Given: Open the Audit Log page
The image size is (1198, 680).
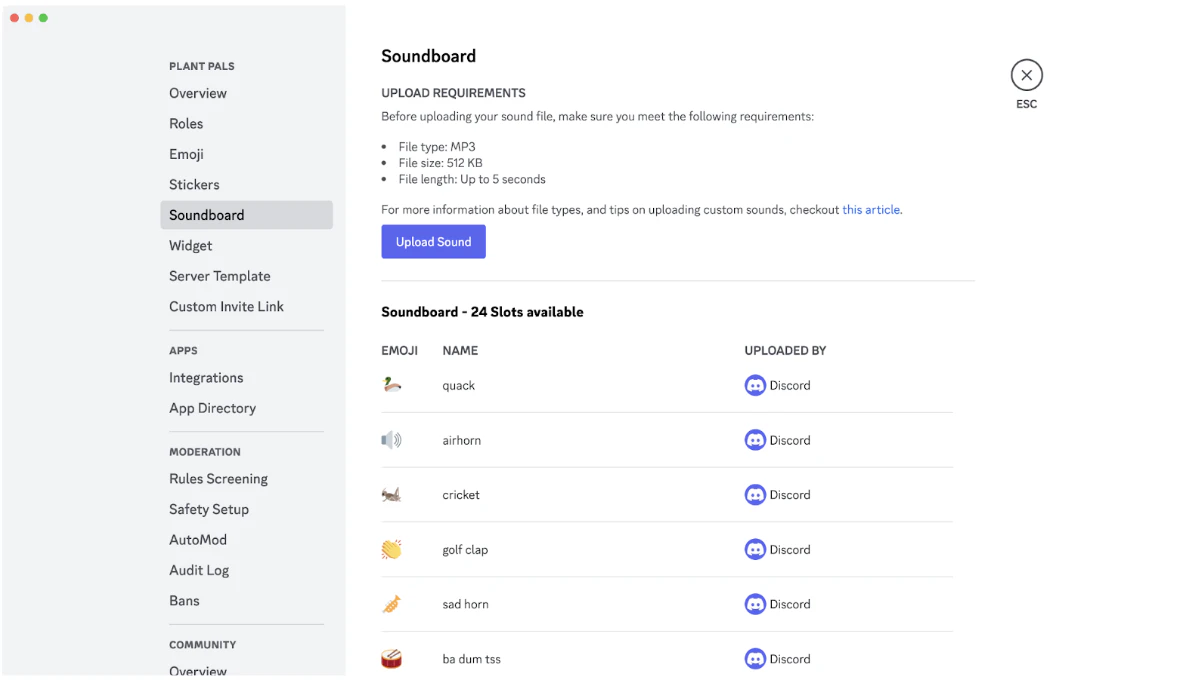Looking at the screenshot, I should [199, 570].
